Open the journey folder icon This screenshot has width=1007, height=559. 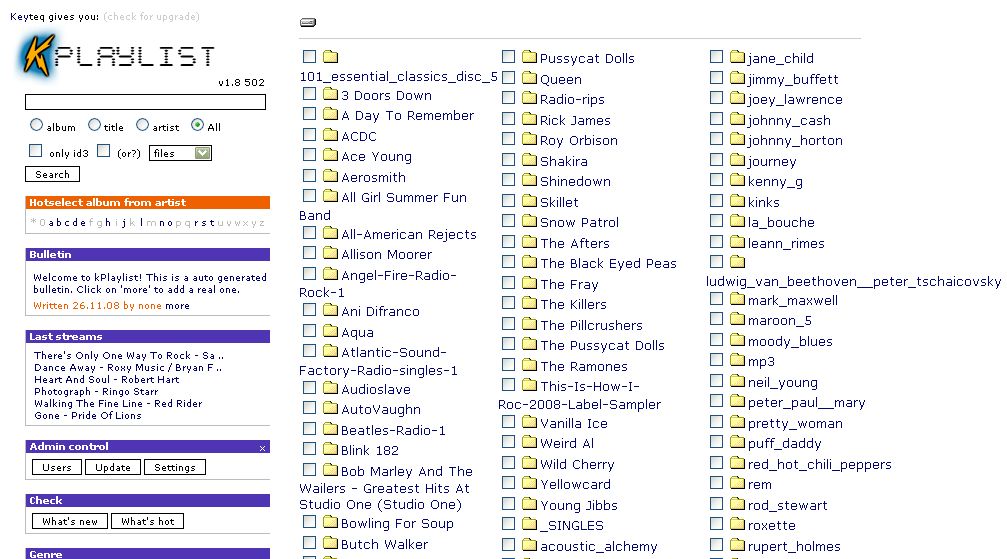click(737, 160)
